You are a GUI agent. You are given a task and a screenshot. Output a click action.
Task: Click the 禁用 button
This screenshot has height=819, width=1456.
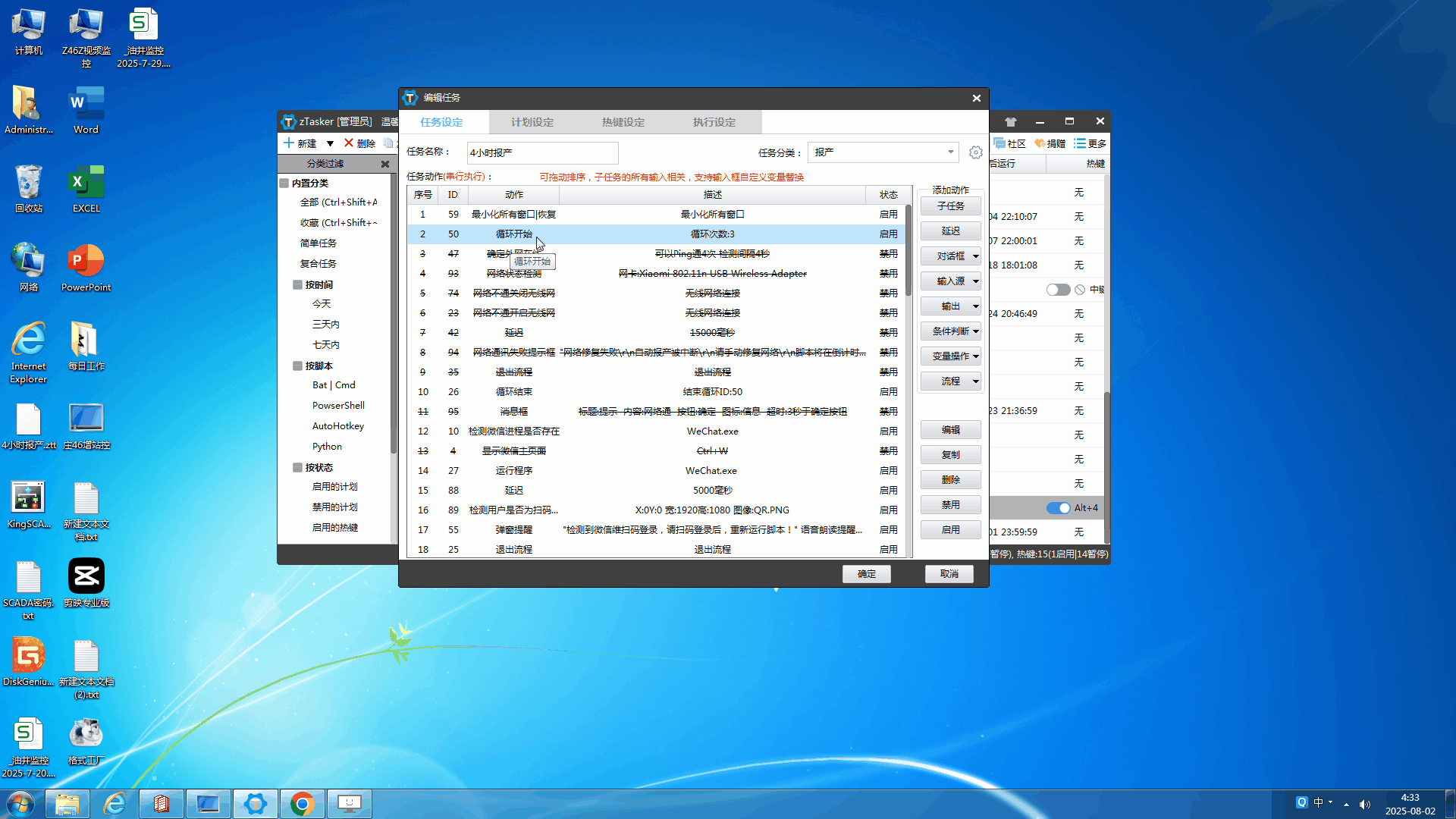point(951,505)
